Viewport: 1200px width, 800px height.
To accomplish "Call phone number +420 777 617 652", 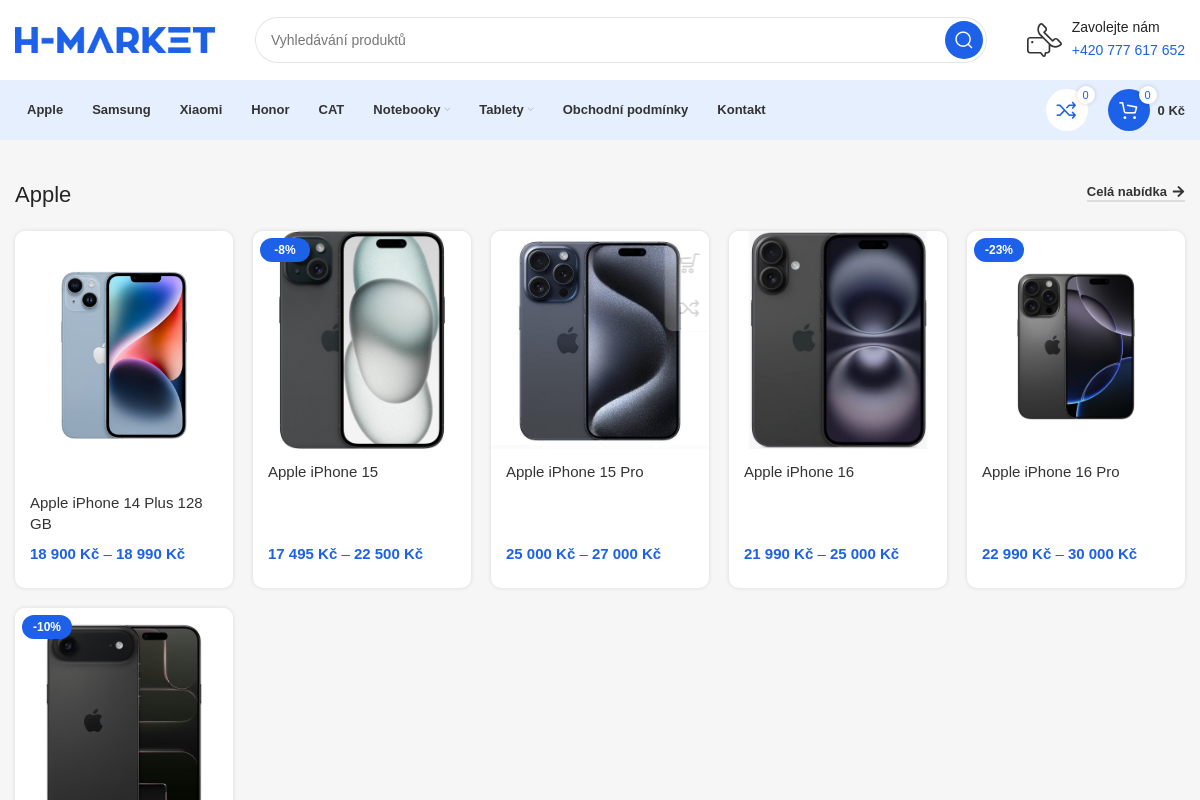I will pos(1128,50).
